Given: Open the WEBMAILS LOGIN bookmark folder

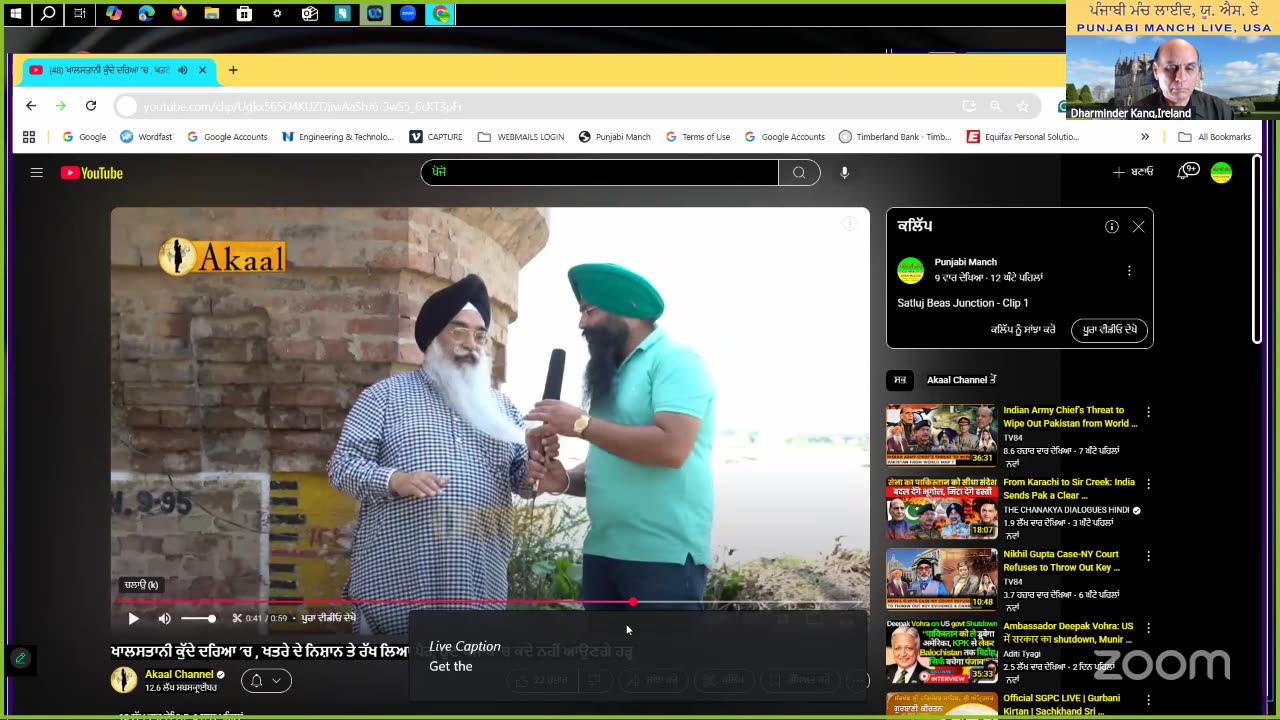Looking at the screenshot, I should 521,137.
